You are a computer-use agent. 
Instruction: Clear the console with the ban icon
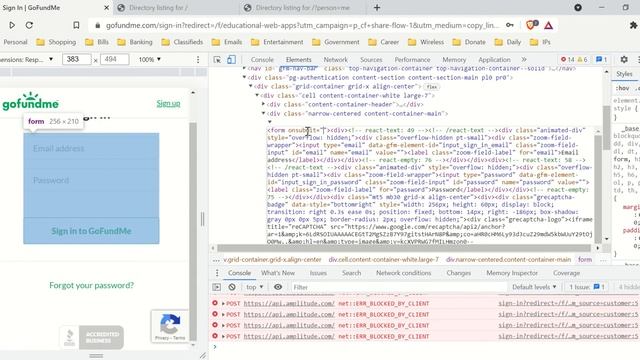[232, 287]
